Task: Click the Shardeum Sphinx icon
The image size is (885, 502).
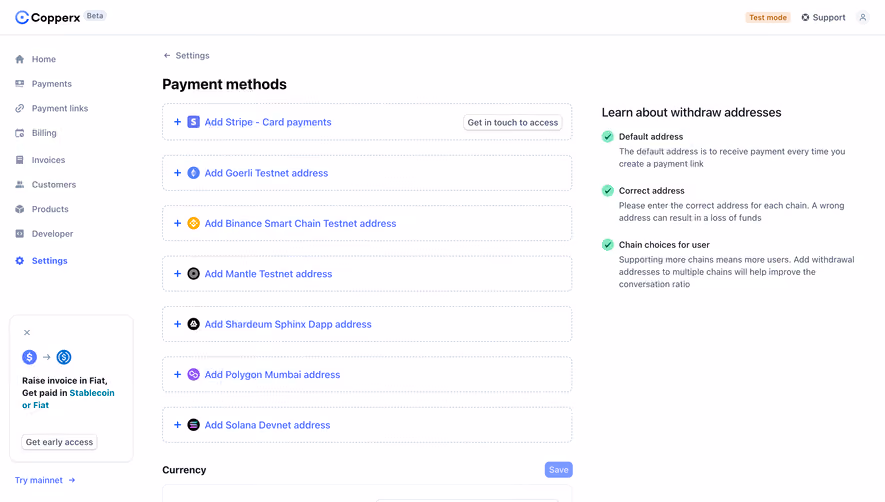Action: (x=194, y=324)
